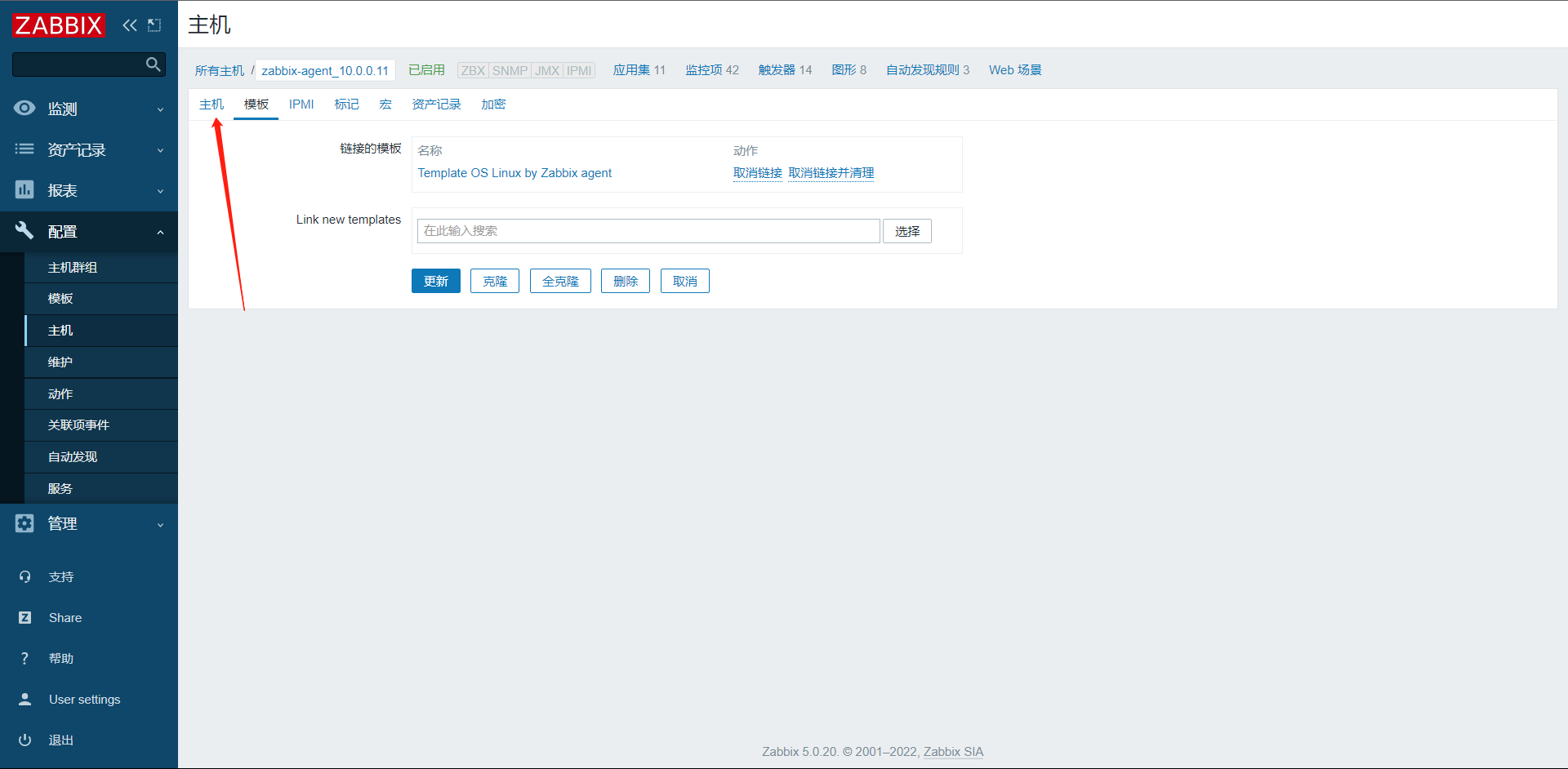
Task: Open 服务 in the sidebar
Action: click(101, 489)
